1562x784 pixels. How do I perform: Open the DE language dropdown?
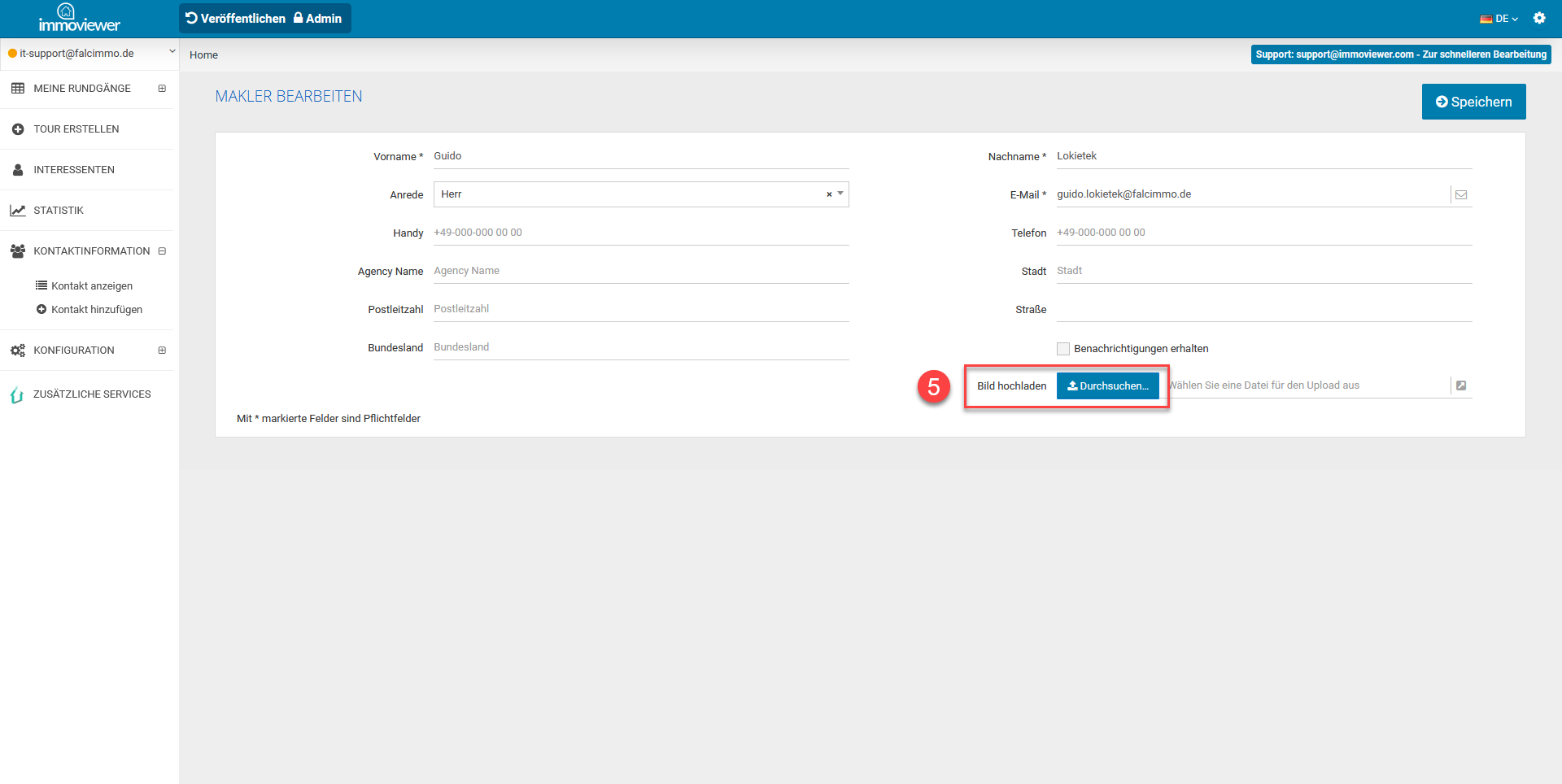(1499, 19)
